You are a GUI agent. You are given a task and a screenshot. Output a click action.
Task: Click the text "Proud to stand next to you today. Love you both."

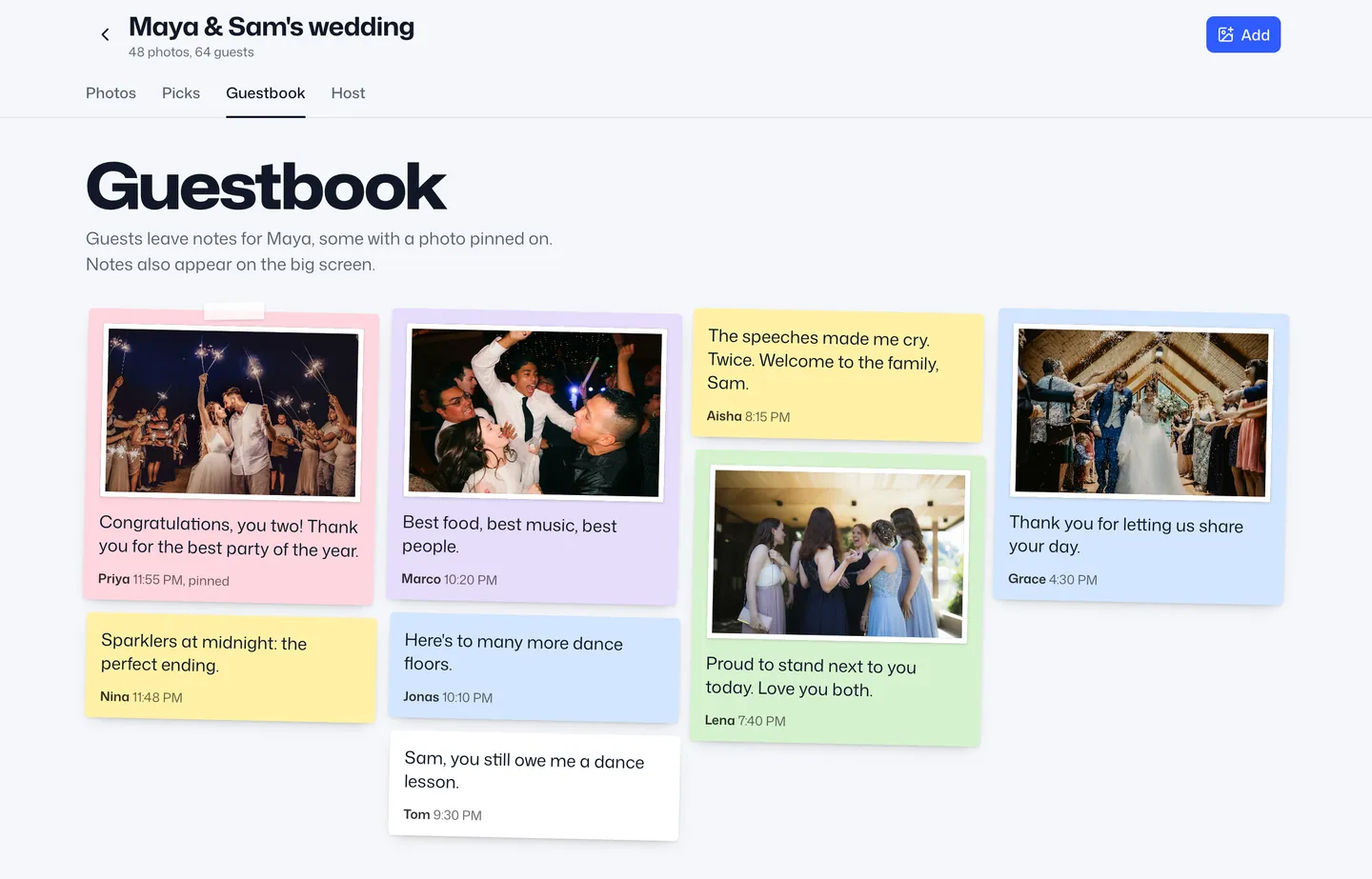(811, 676)
